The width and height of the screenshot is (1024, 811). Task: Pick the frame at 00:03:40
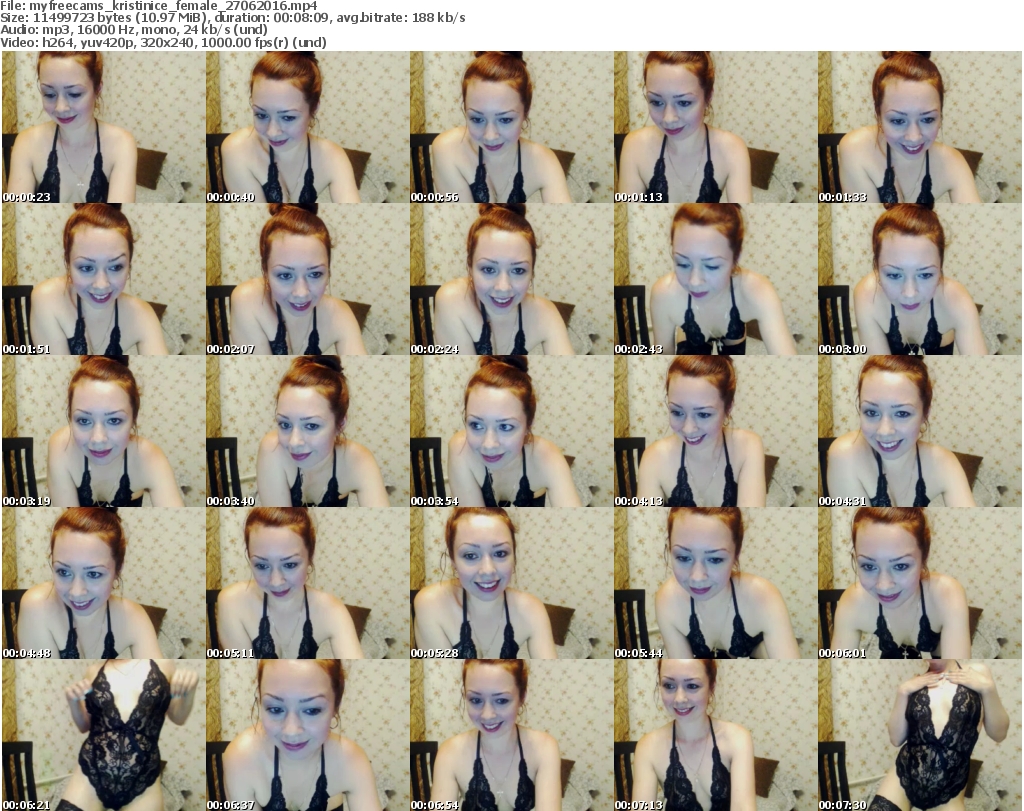pos(308,431)
